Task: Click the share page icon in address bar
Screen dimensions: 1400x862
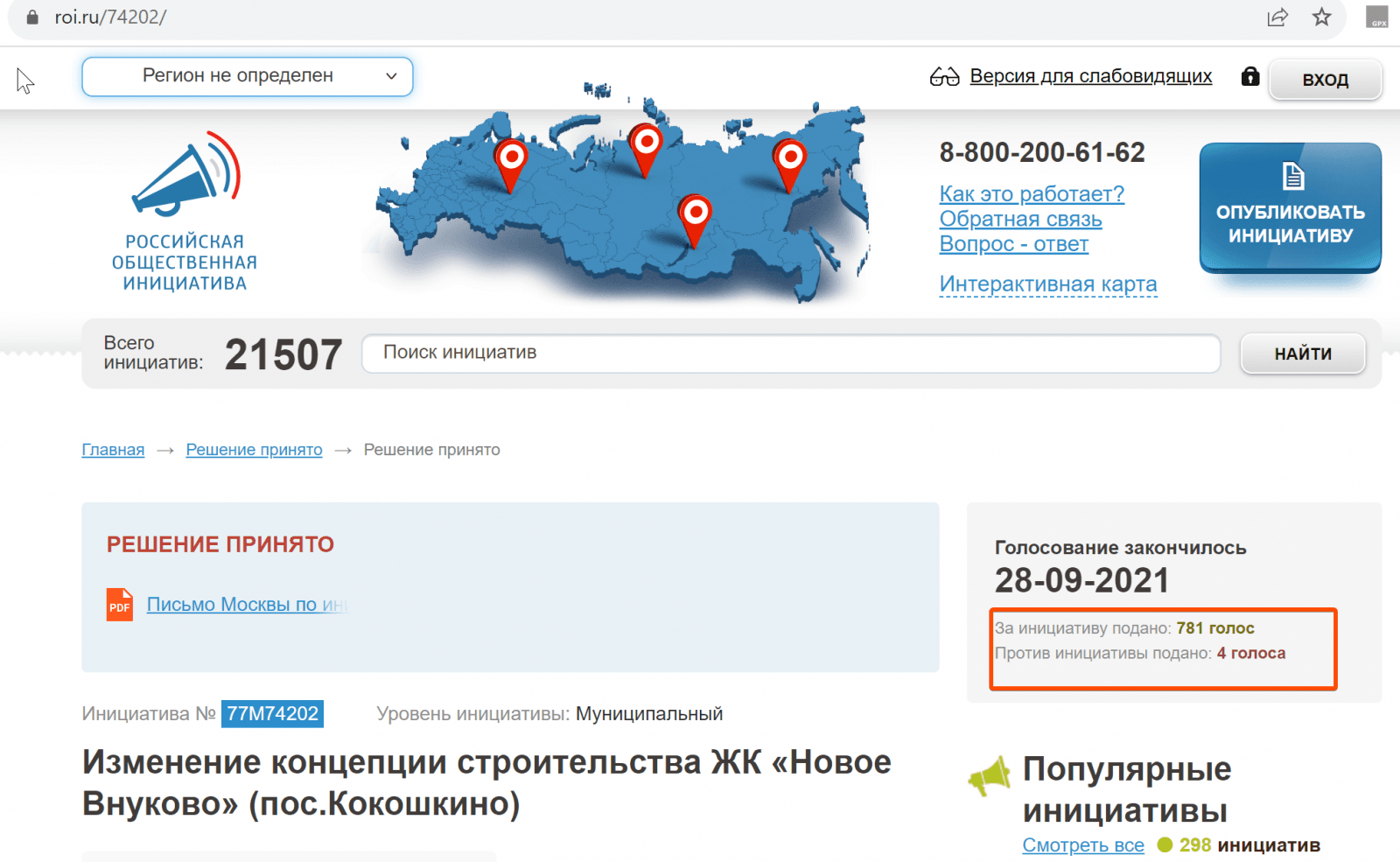Action: (1277, 17)
